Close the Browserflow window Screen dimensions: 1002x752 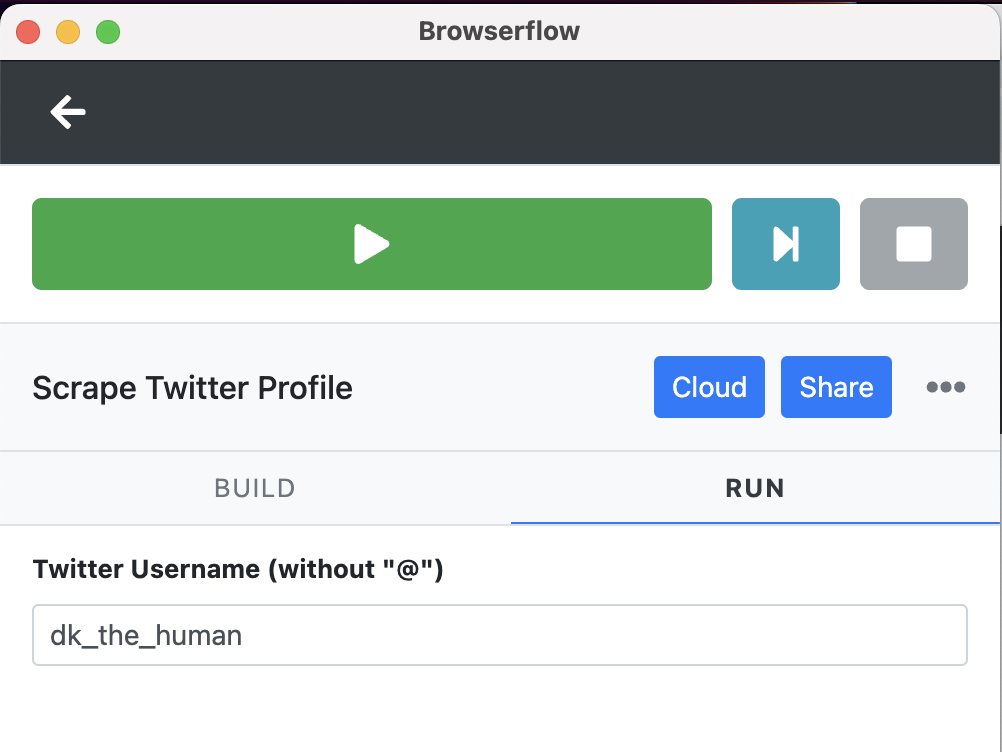tap(28, 32)
